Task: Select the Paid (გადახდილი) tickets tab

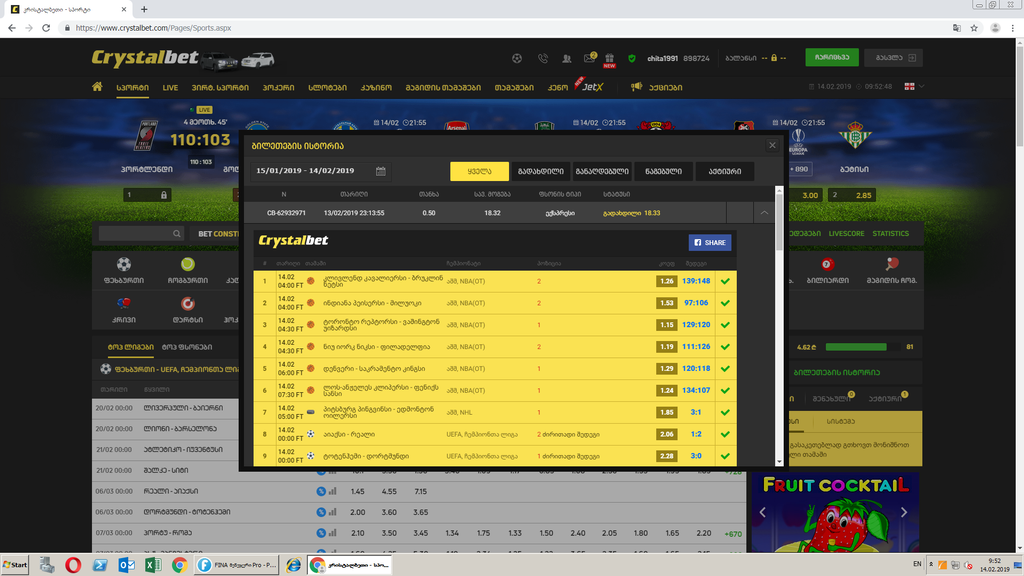Action: [541, 171]
